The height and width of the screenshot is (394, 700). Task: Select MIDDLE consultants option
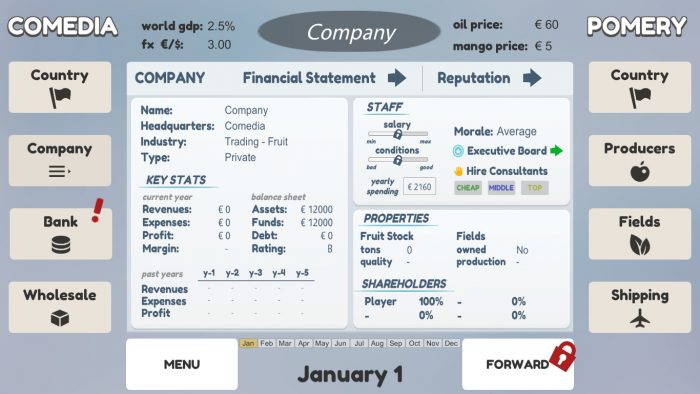click(x=501, y=188)
